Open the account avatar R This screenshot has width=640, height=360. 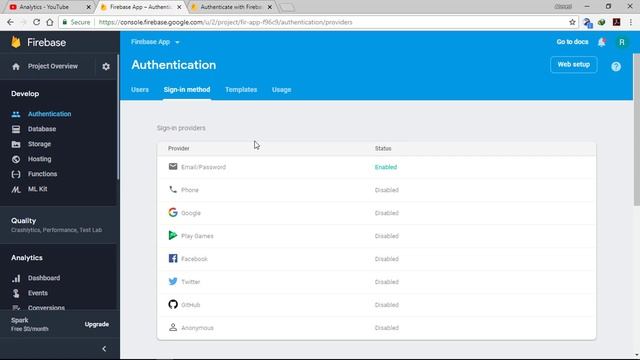(x=622, y=42)
